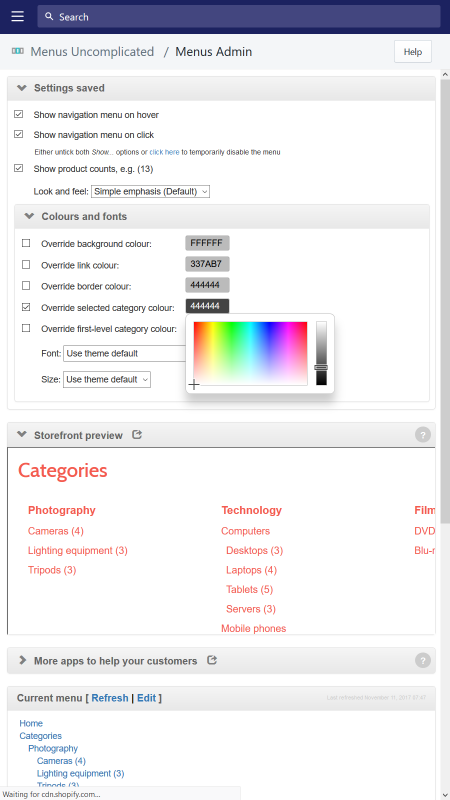
Task: Open the font Size dropdown
Action: click(107, 379)
